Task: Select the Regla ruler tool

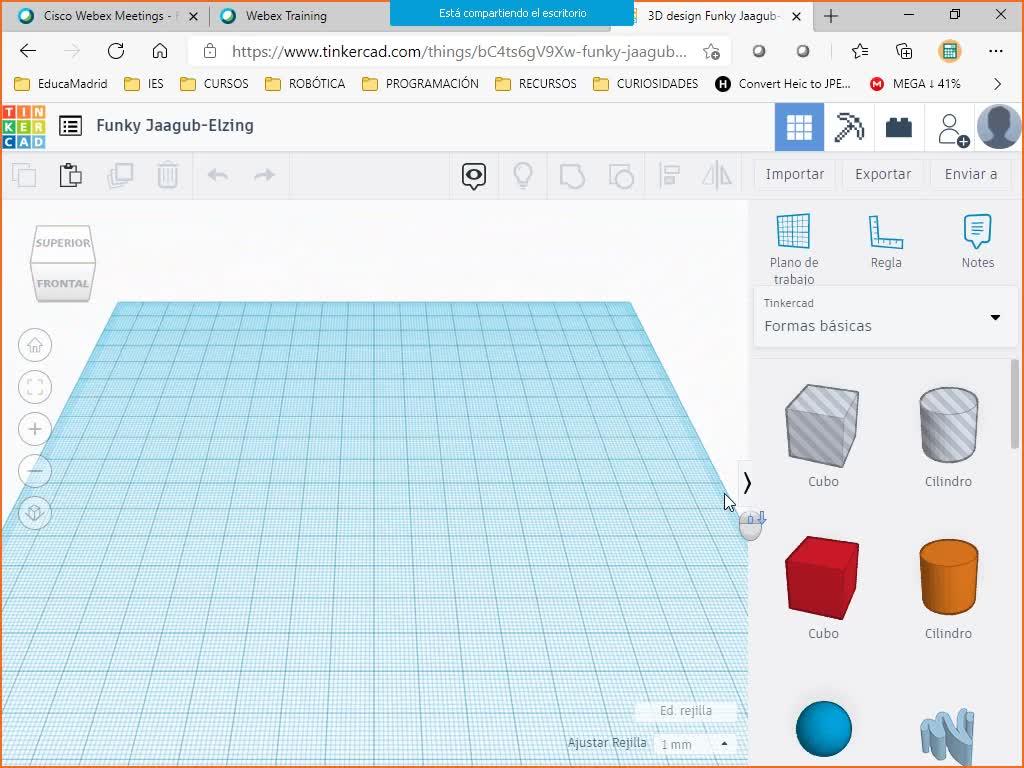Action: pos(886,242)
